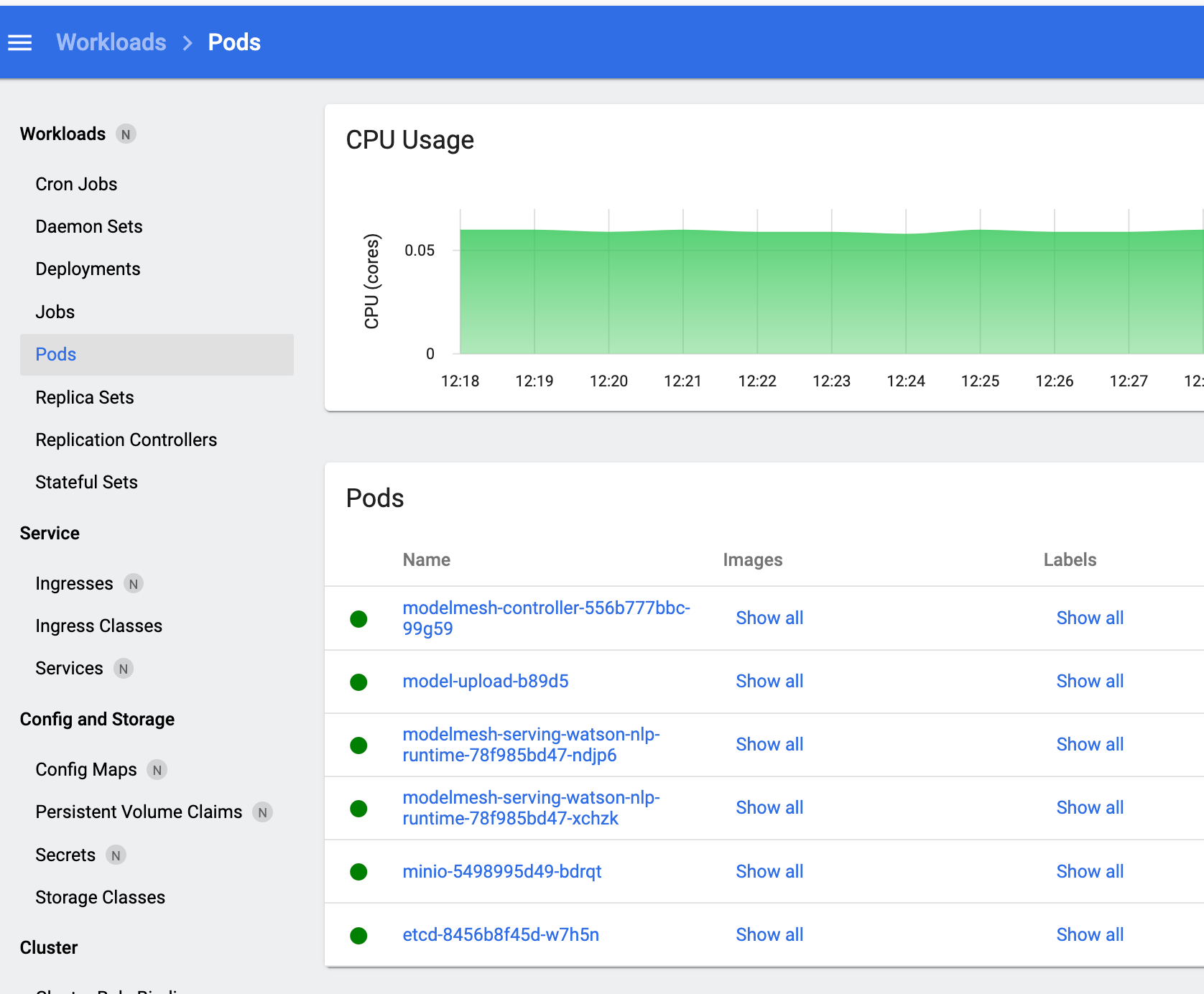Click the N badge next to Secrets
The height and width of the screenshot is (994, 1204).
pos(116,855)
